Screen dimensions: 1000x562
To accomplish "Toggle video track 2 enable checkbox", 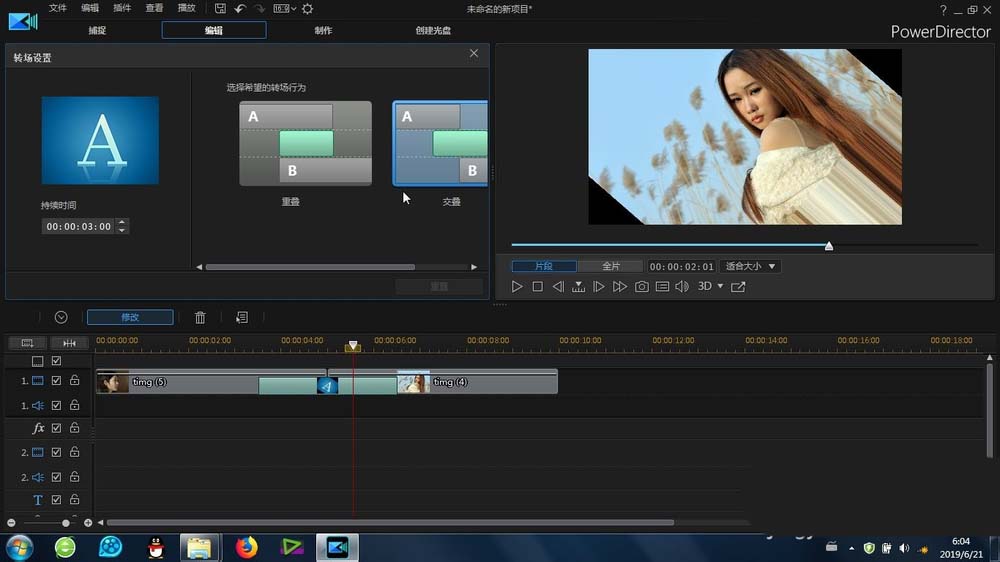I will 56,452.
